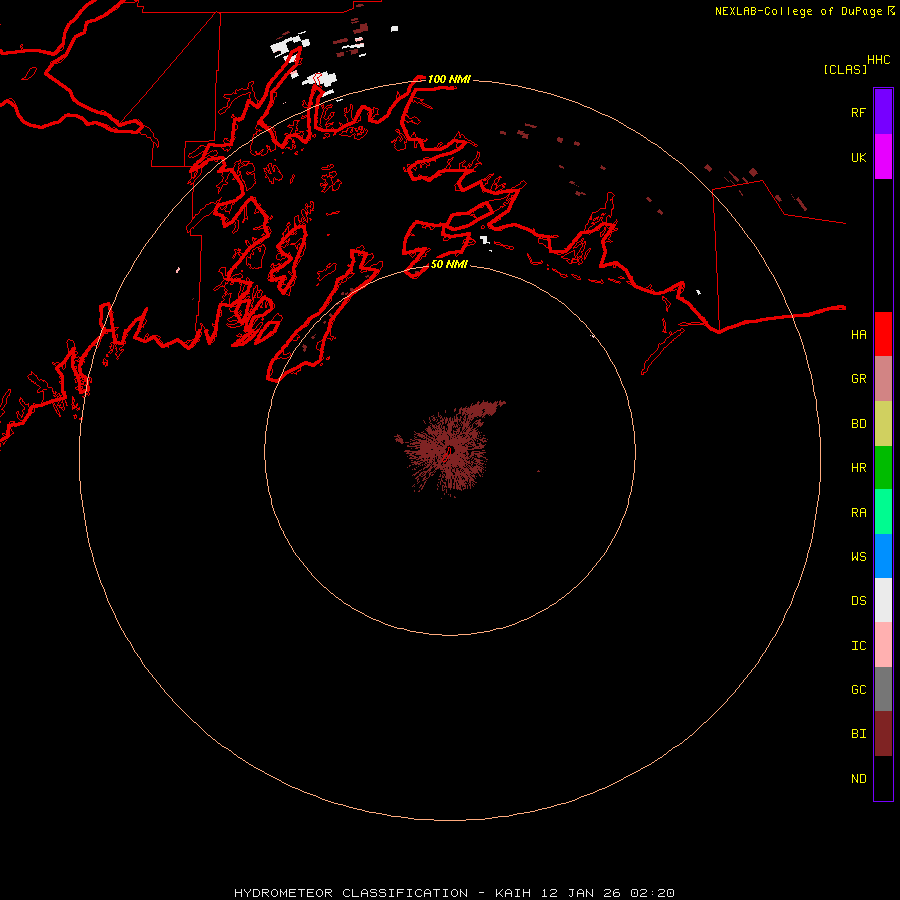Click the DS white legend swatch

[883, 600]
